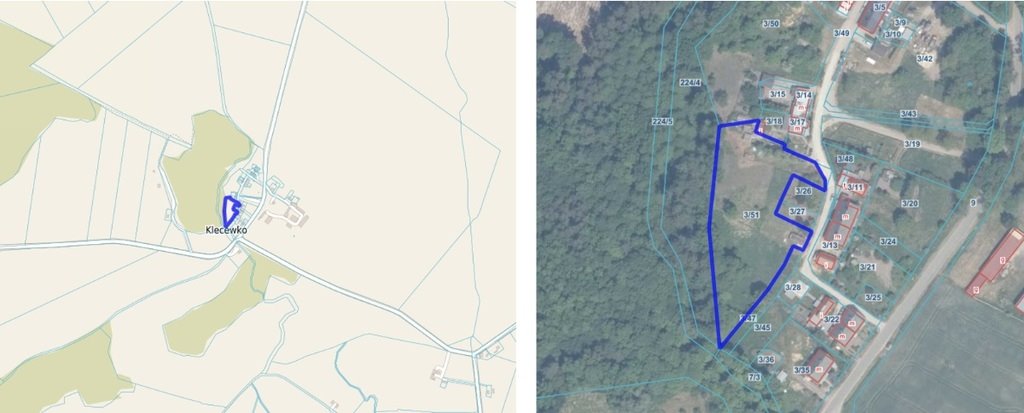Click parcel label 3/43

click(908, 114)
